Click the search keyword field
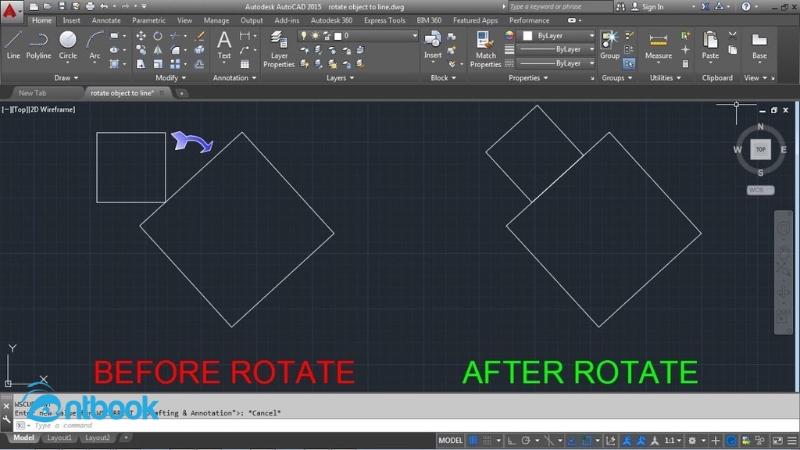 pos(560,7)
